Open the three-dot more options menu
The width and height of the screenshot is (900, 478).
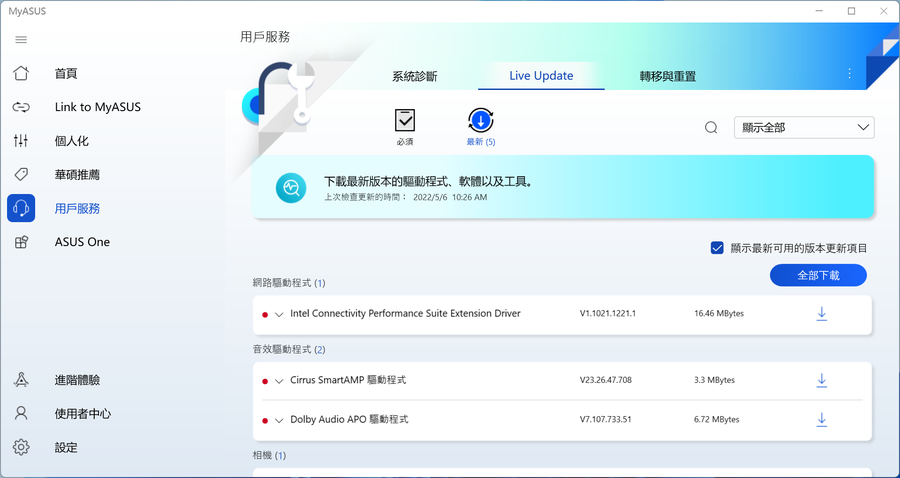[850, 74]
